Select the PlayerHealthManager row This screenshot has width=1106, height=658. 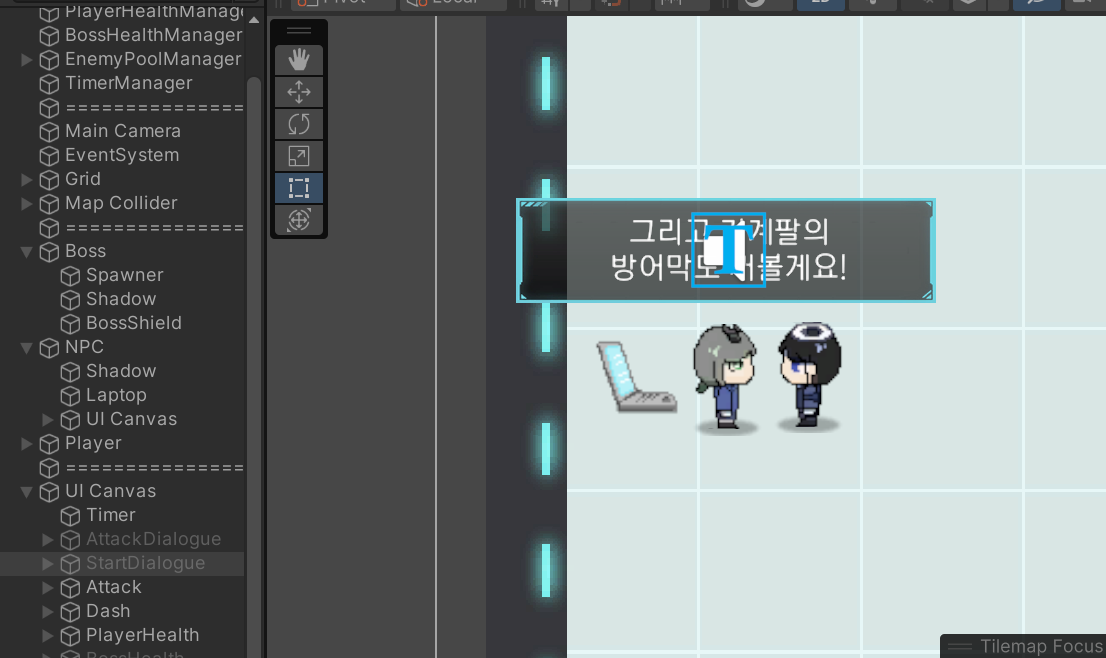[122, 11]
